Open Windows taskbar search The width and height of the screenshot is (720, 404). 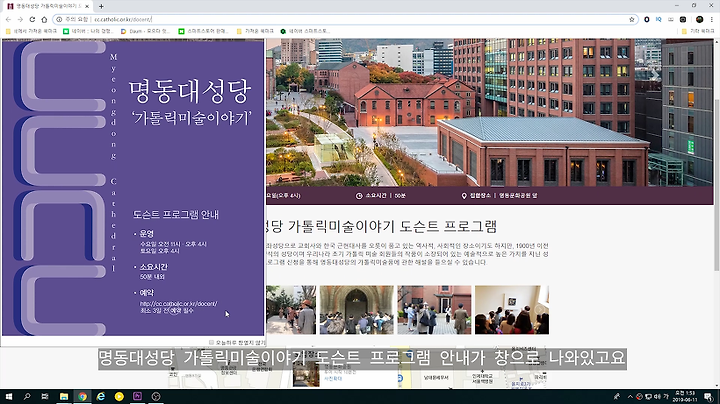click(27, 396)
